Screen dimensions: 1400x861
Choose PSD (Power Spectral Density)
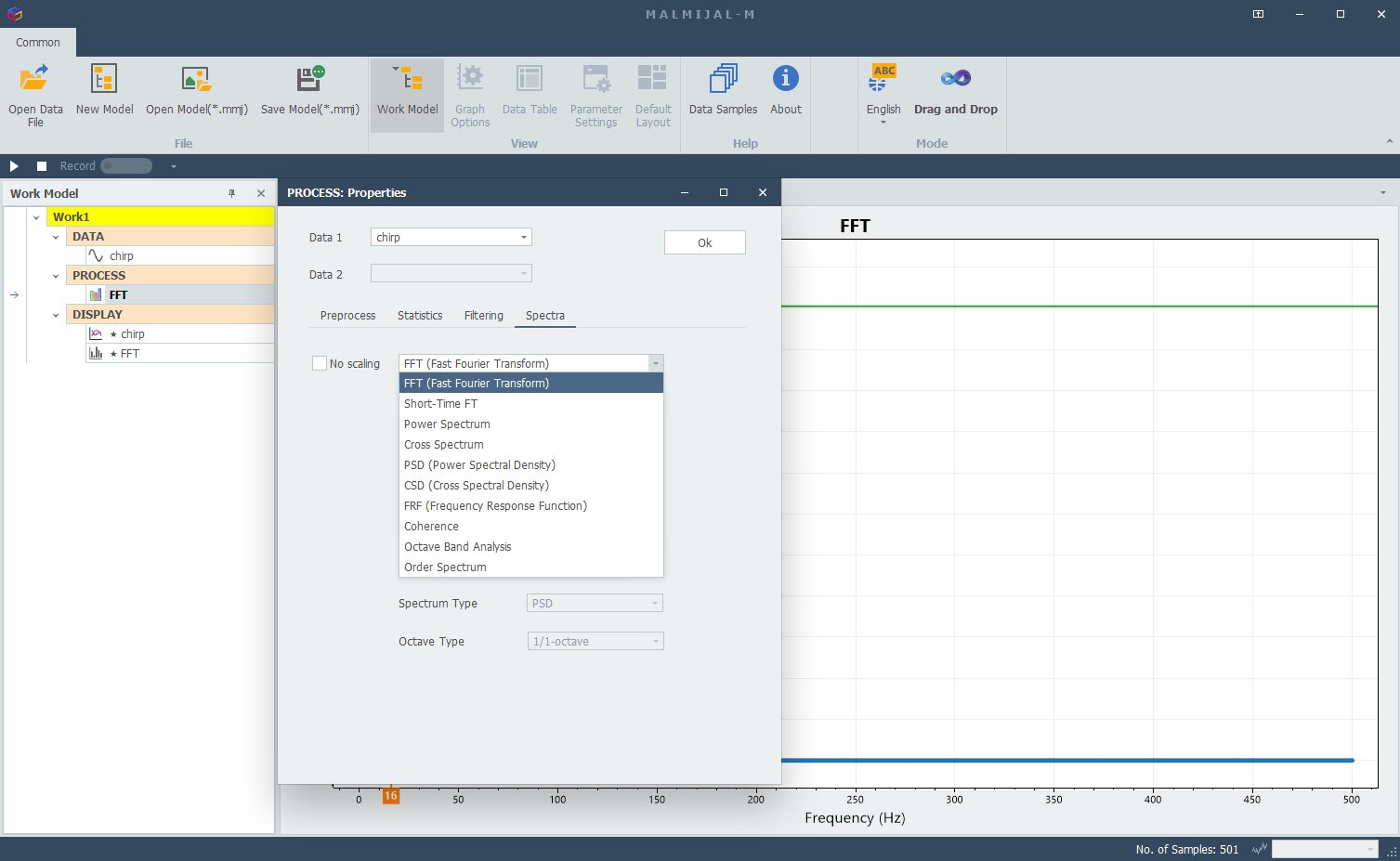click(x=531, y=464)
